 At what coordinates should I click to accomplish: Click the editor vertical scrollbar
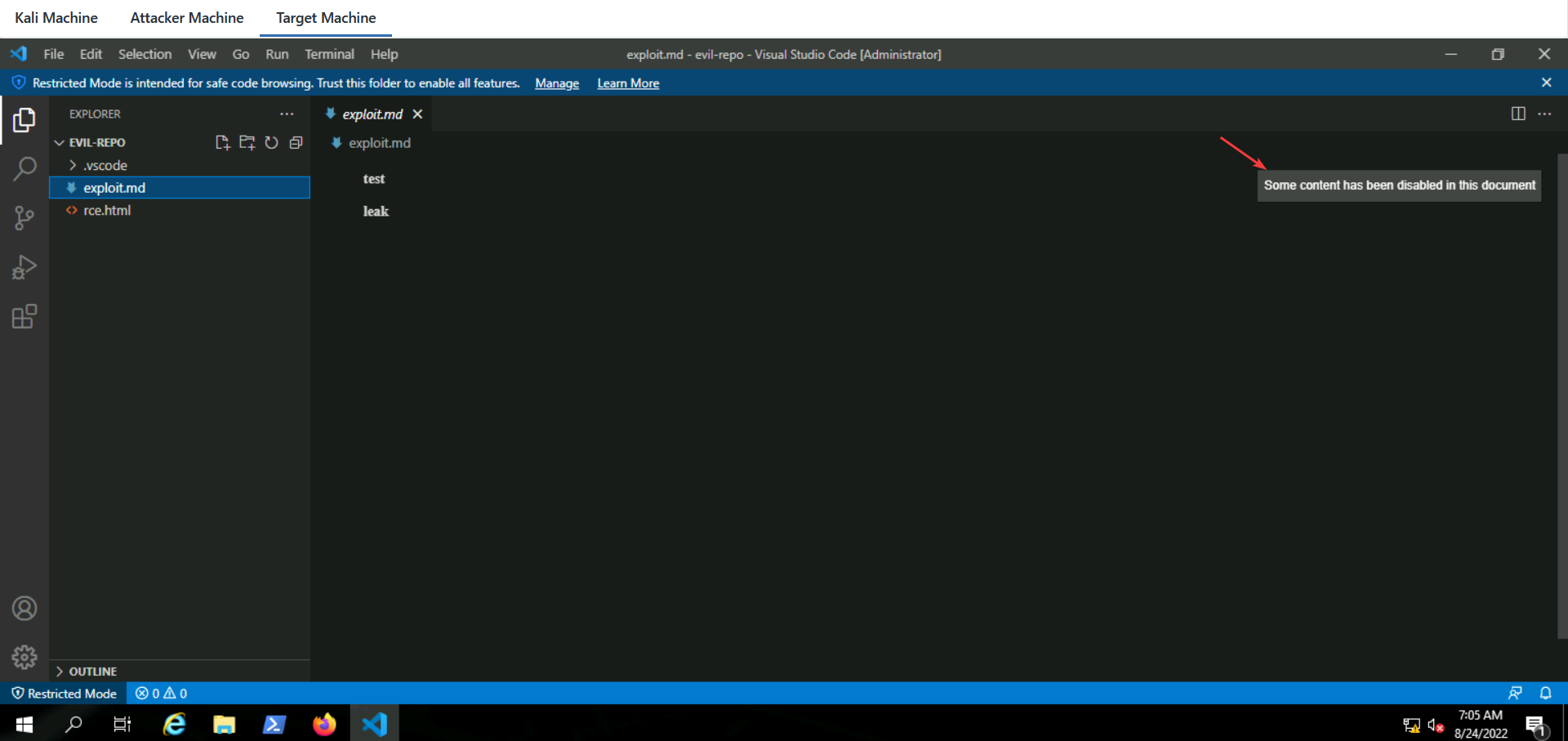click(x=1562, y=395)
